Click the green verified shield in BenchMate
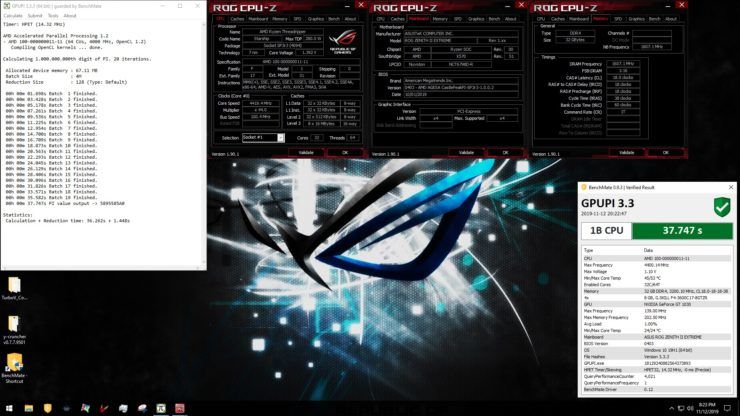 tap(722, 207)
